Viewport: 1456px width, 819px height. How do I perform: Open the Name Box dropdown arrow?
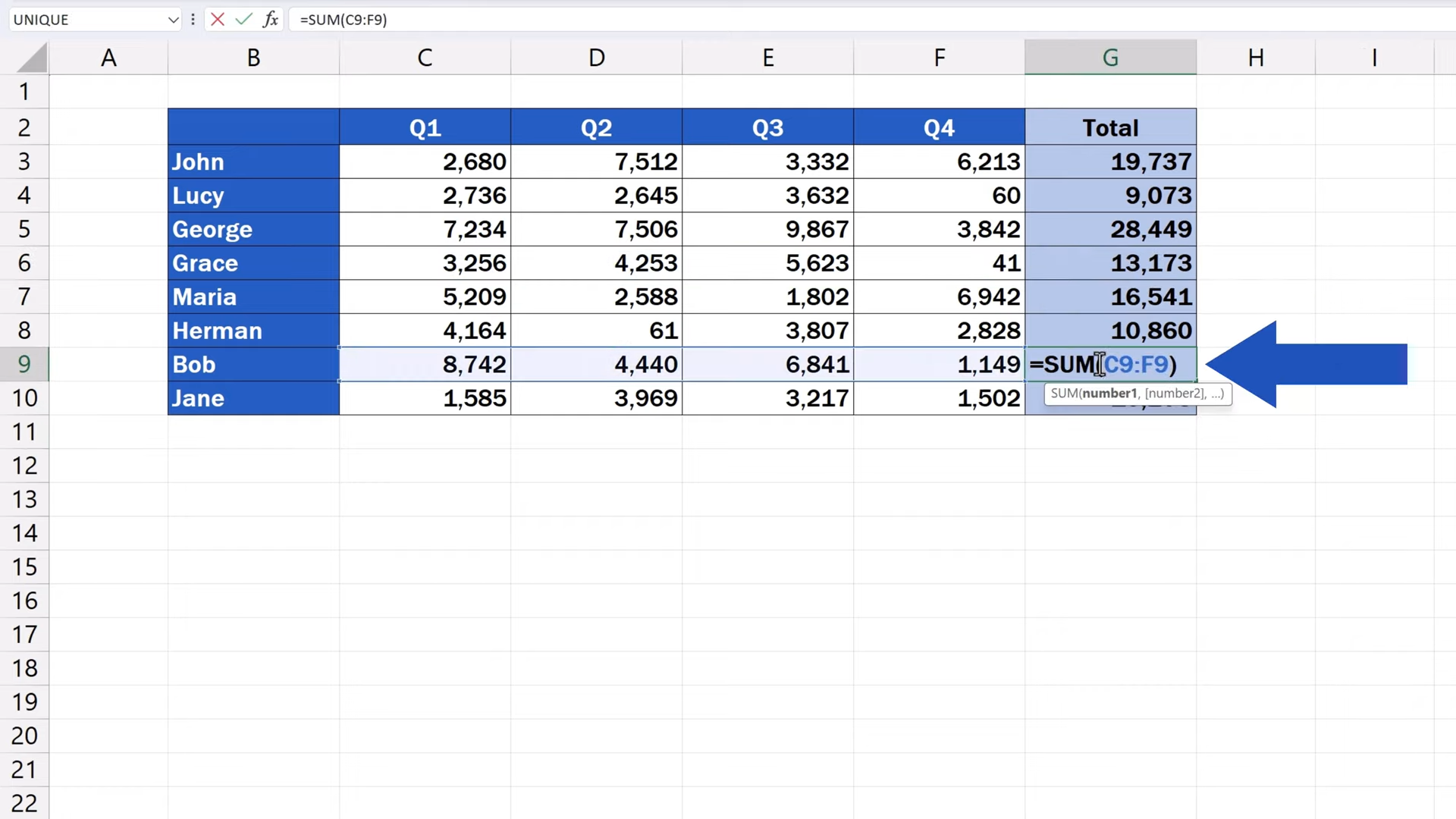173,19
